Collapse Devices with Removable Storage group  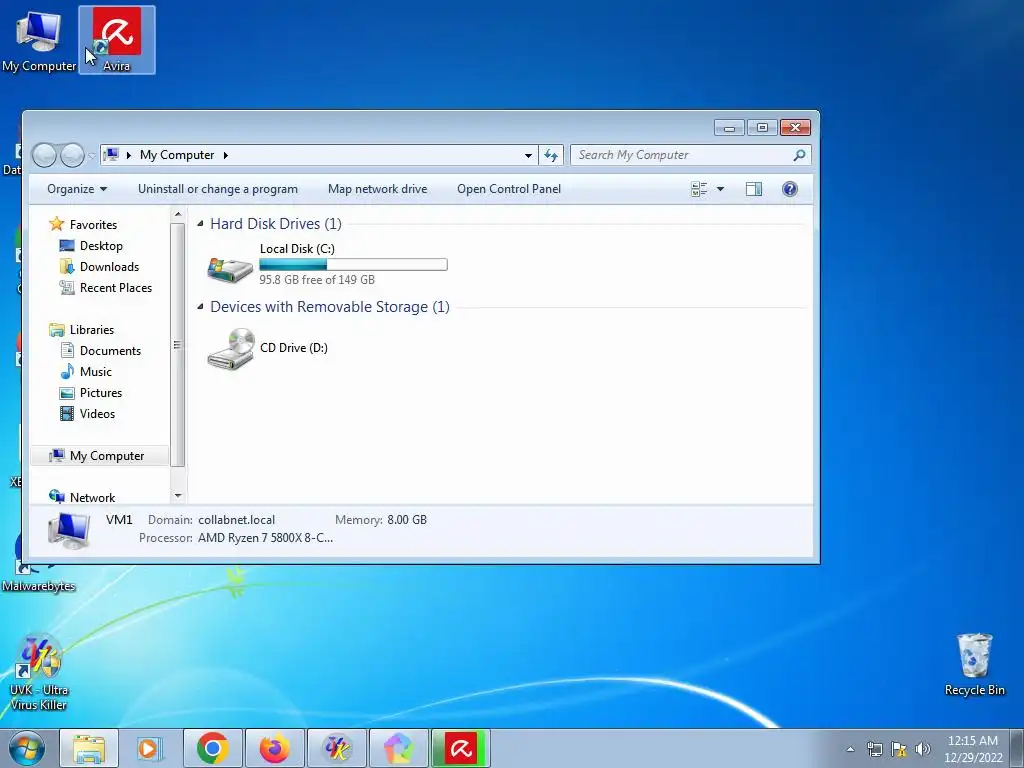click(x=200, y=307)
